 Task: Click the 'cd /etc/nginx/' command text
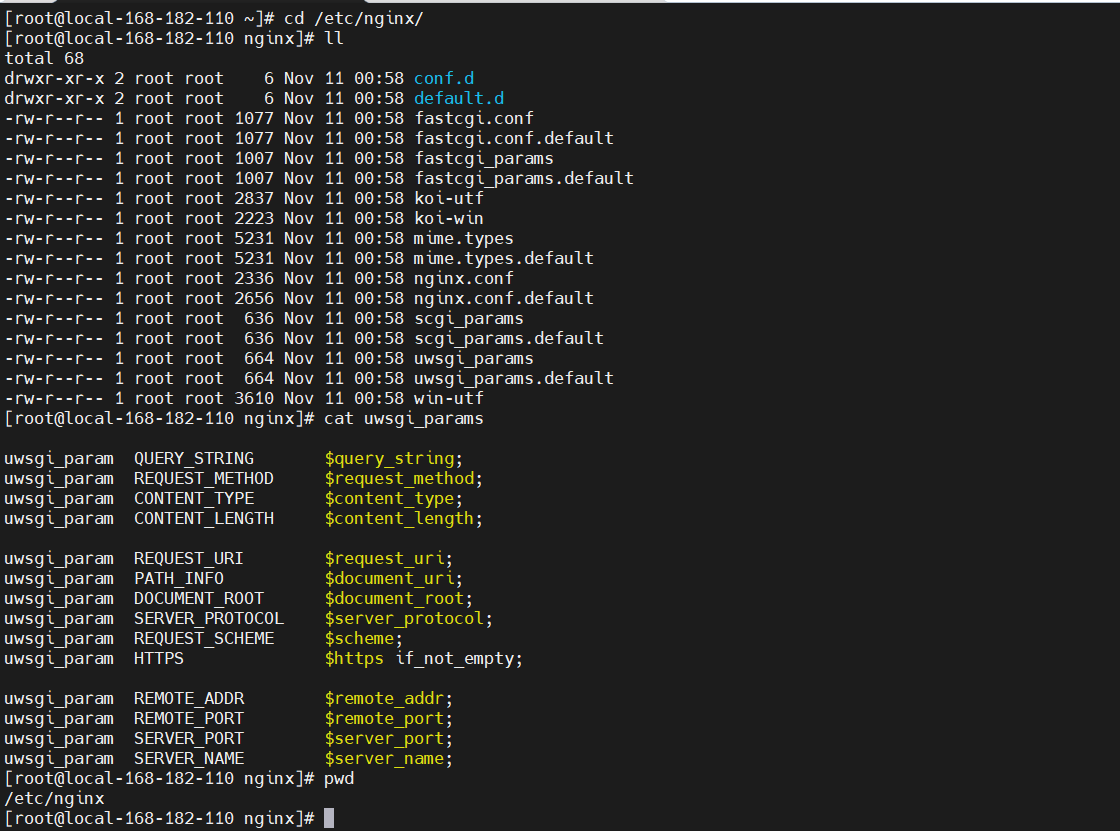pyautogui.click(x=354, y=19)
